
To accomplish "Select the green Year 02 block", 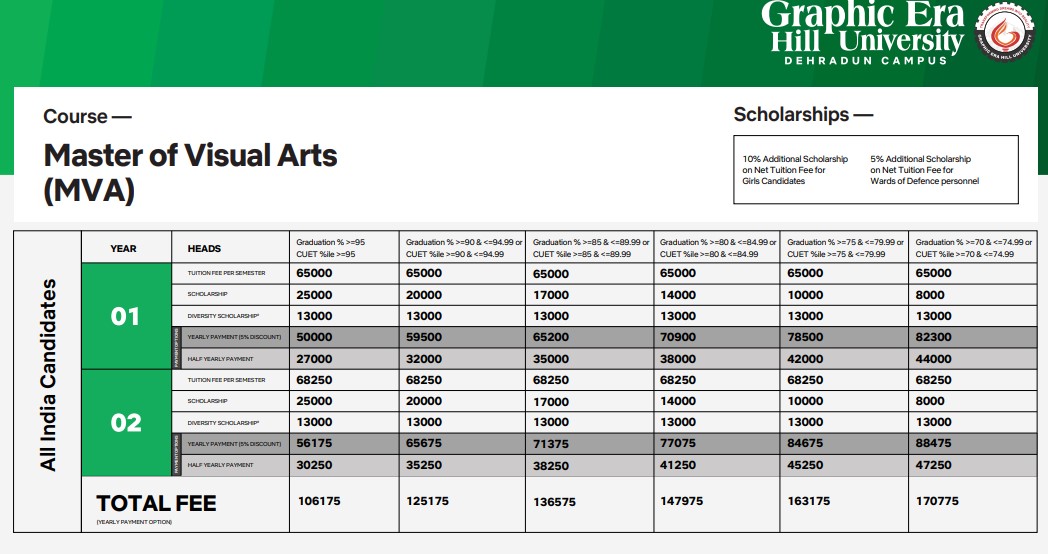I will pos(126,422).
